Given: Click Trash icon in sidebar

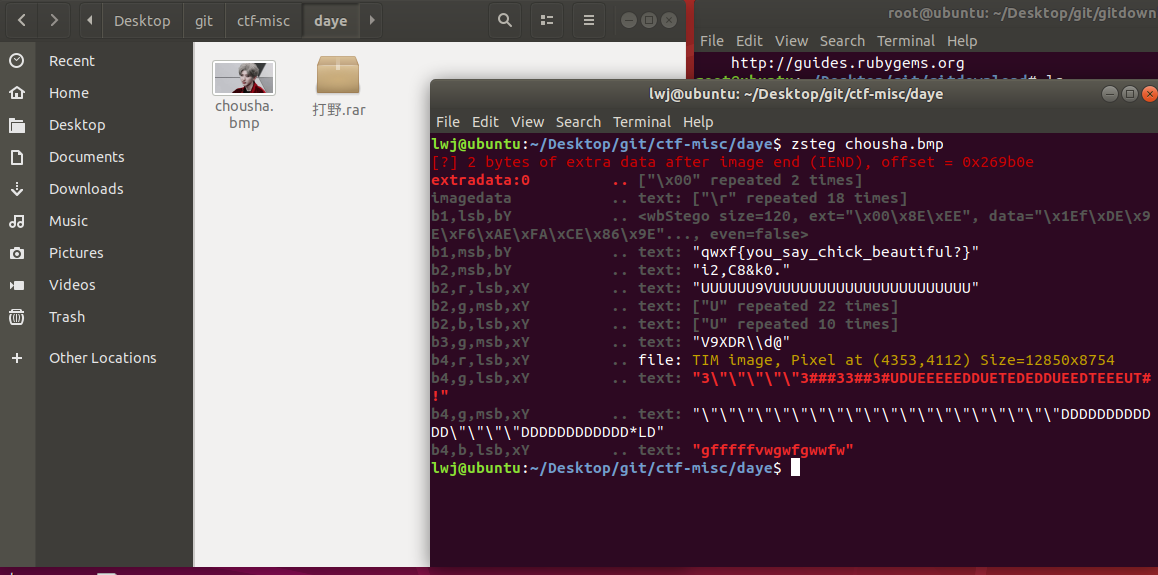Looking at the screenshot, I should pos(16,317).
